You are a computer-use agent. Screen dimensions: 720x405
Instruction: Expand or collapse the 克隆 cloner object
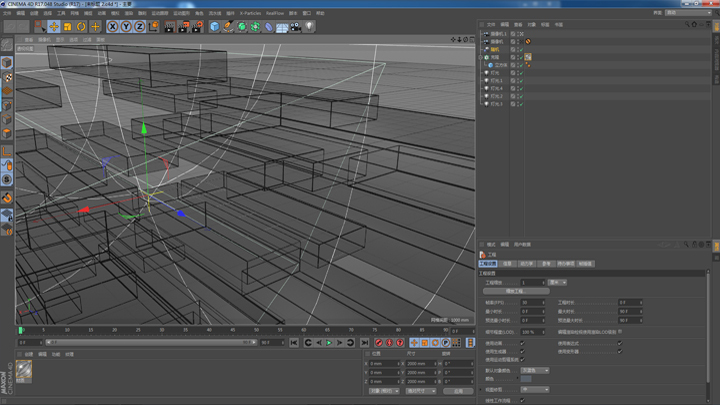(x=481, y=57)
